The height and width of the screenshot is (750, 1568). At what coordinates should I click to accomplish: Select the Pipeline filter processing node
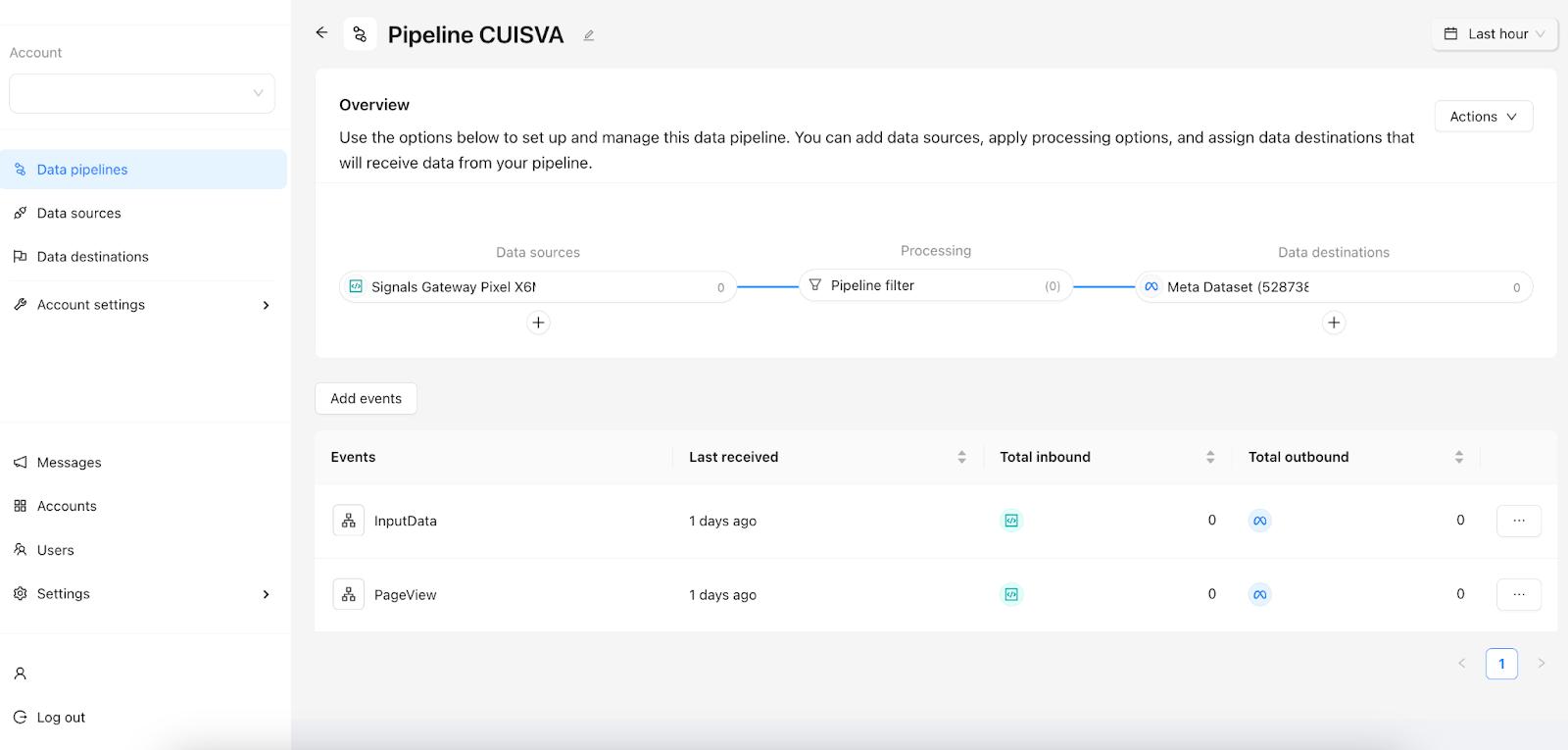[936, 285]
